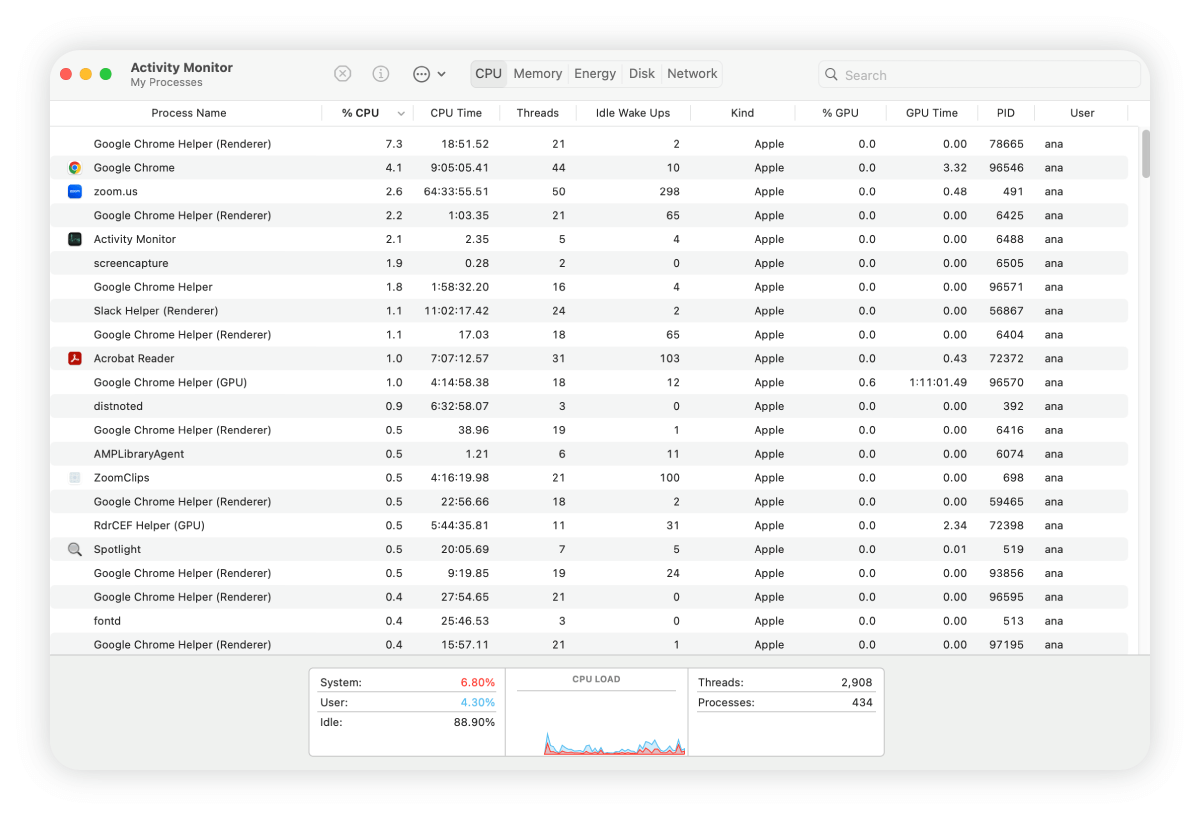Select the zoom.us app icon
Viewport: 1200px width, 820px height.
click(x=74, y=191)
